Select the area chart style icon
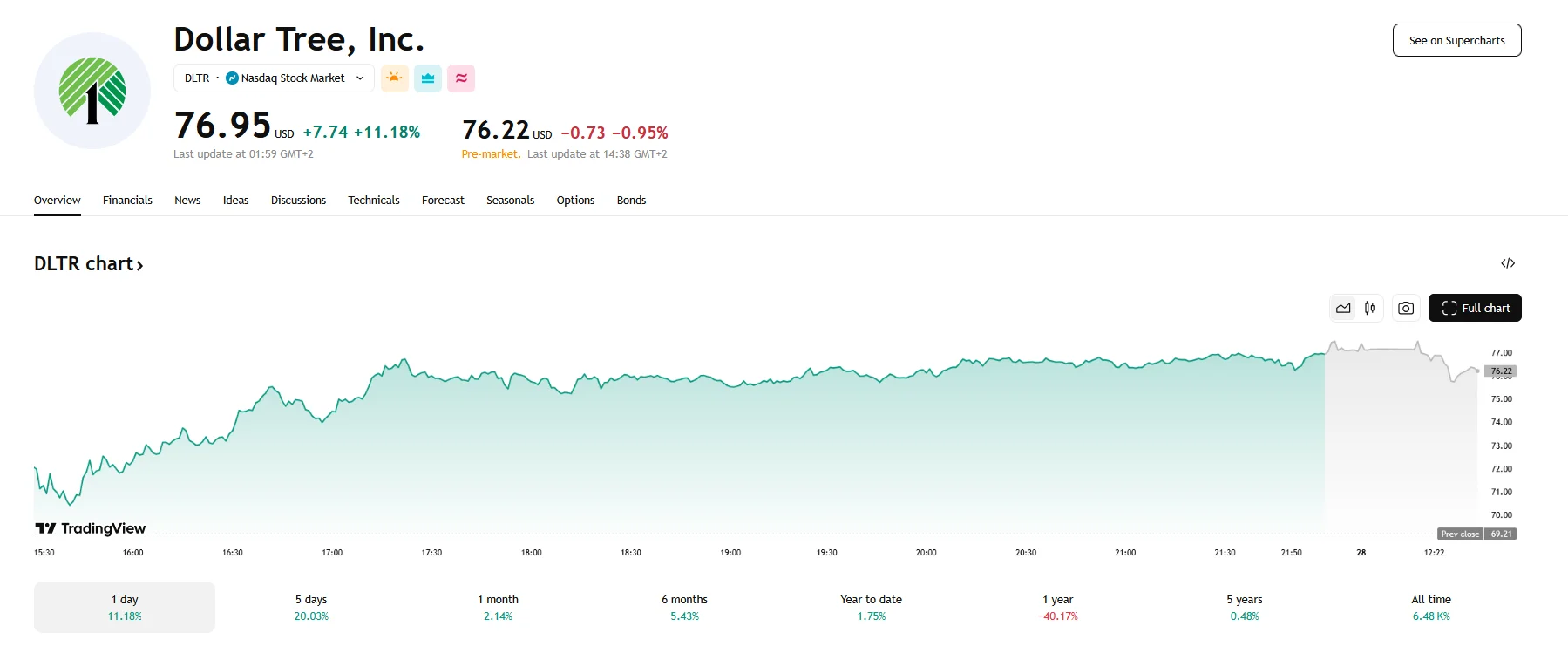 click(x=1343, y=308)
